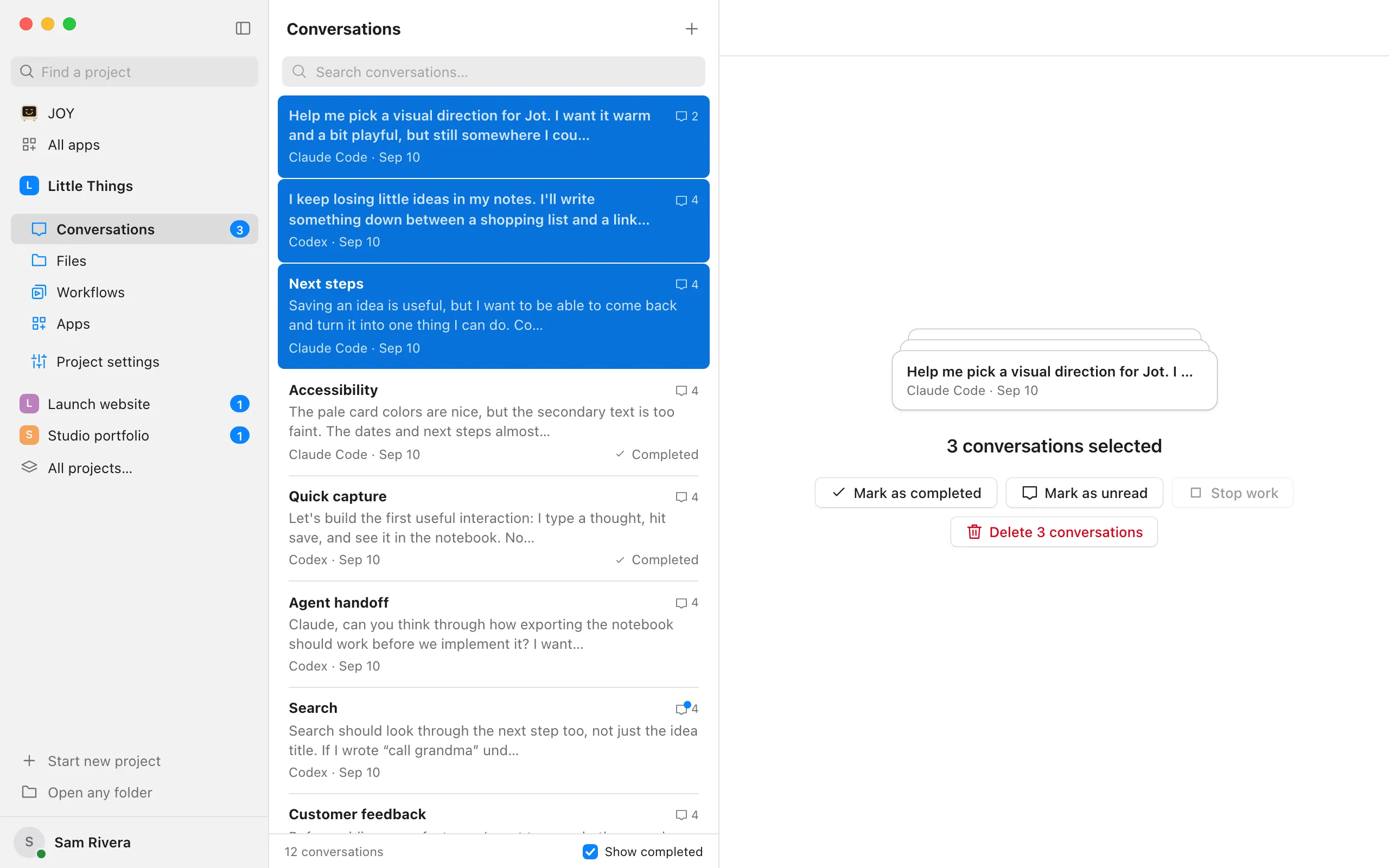Open the Agent handoff conversation

[494, 634]
